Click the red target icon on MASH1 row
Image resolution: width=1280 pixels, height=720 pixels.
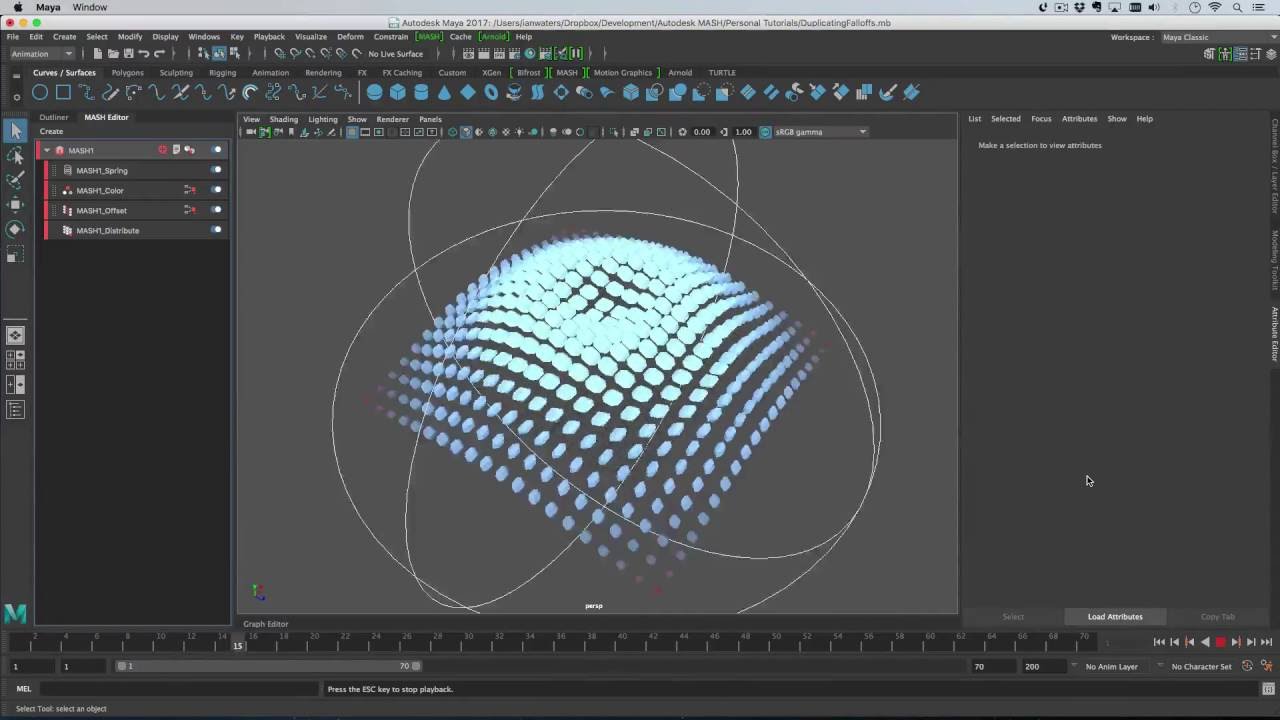[162, 150]
